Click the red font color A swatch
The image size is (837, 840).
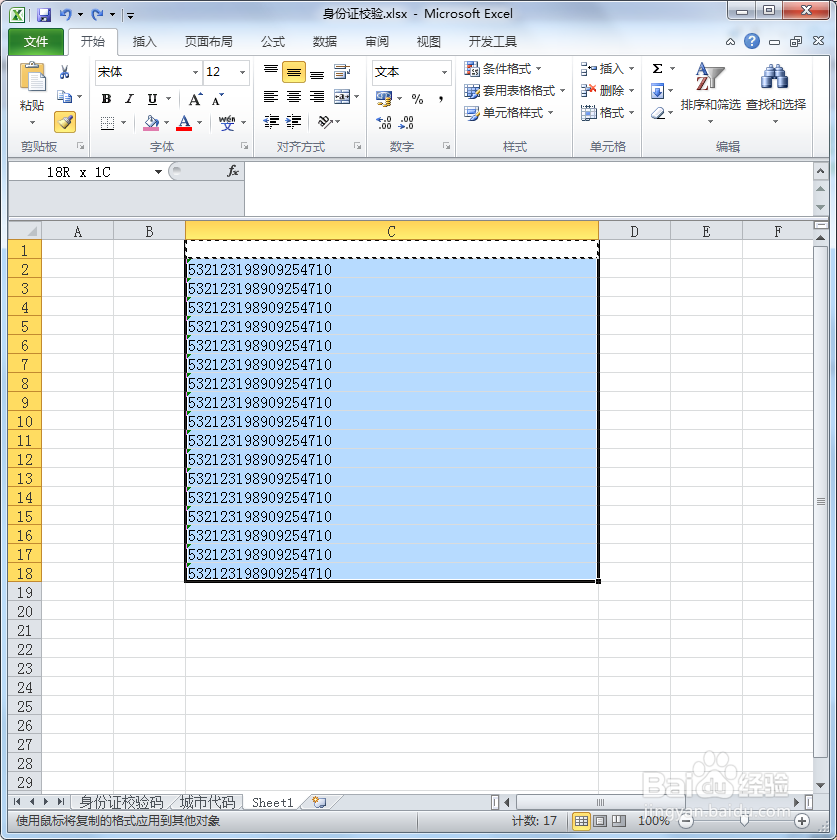[x=184, y=123]
